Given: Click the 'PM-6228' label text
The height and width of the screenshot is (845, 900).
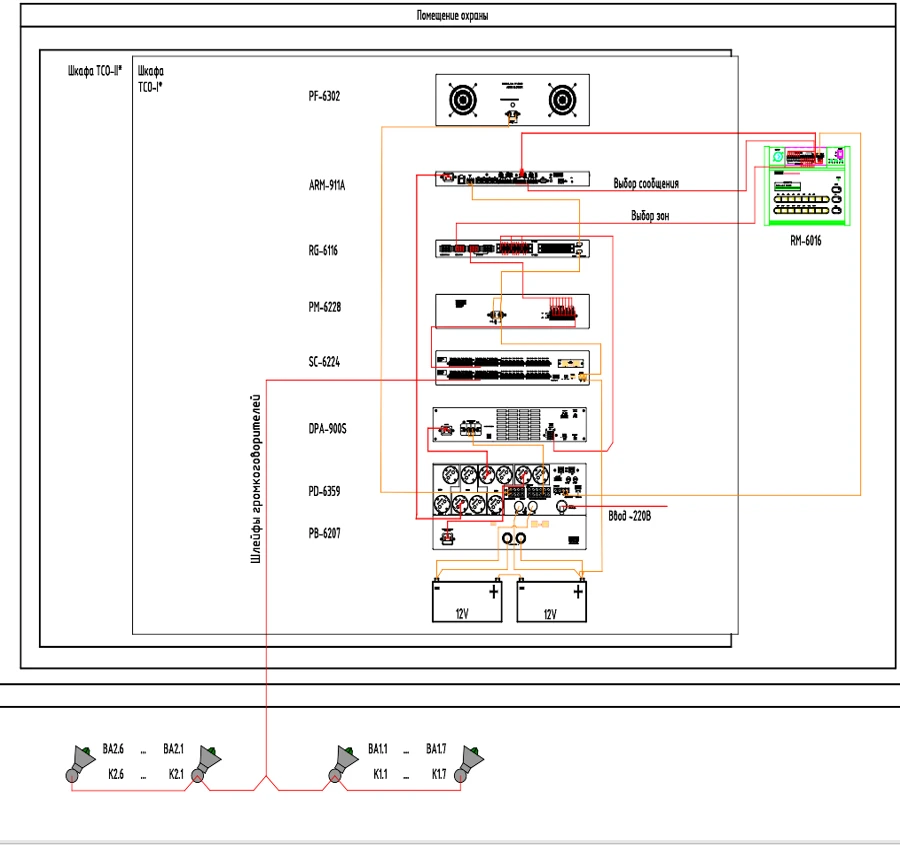Looking at the screenshot, I should tap(325, 307).
